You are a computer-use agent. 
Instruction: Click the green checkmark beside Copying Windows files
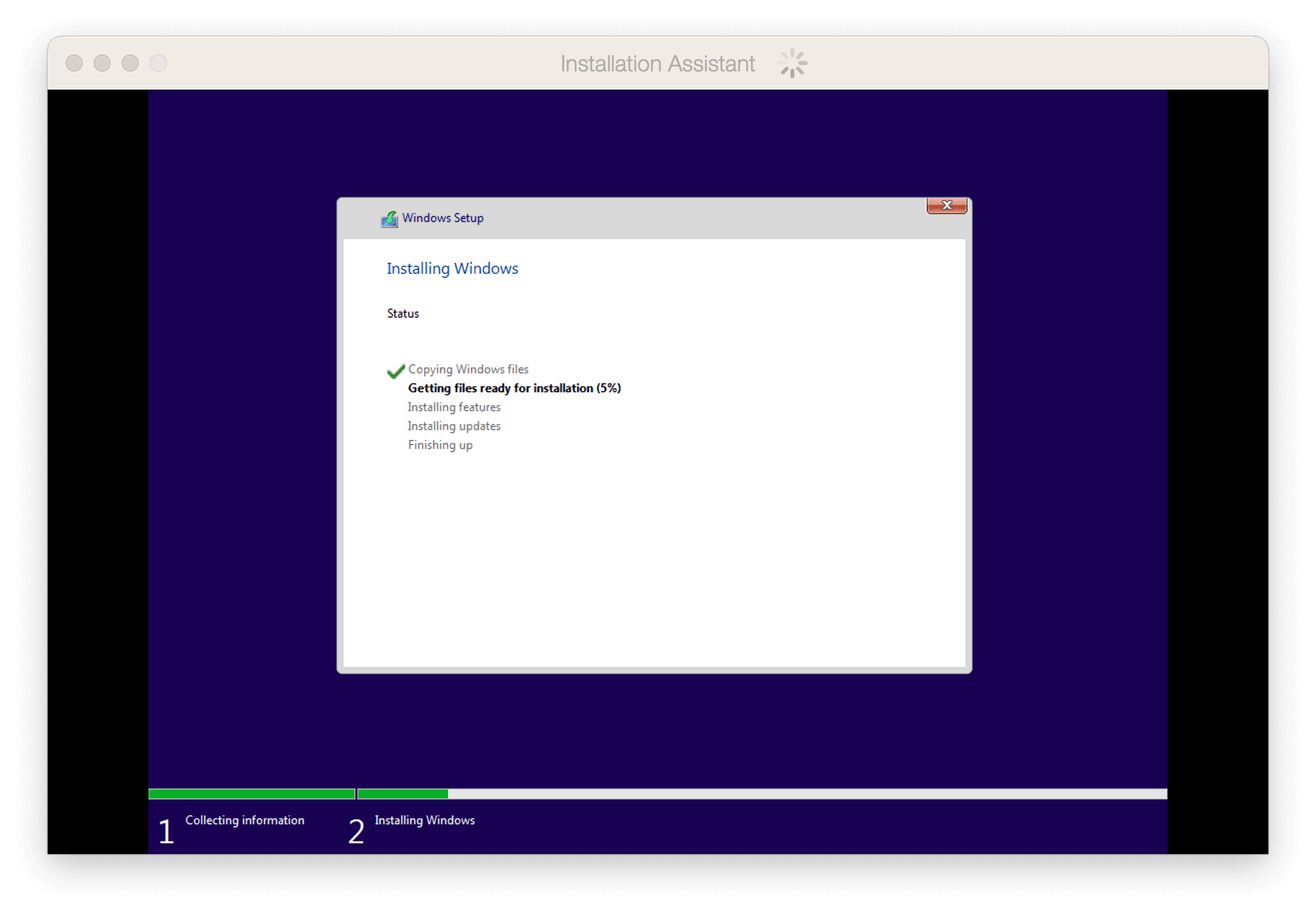(395, 370)
